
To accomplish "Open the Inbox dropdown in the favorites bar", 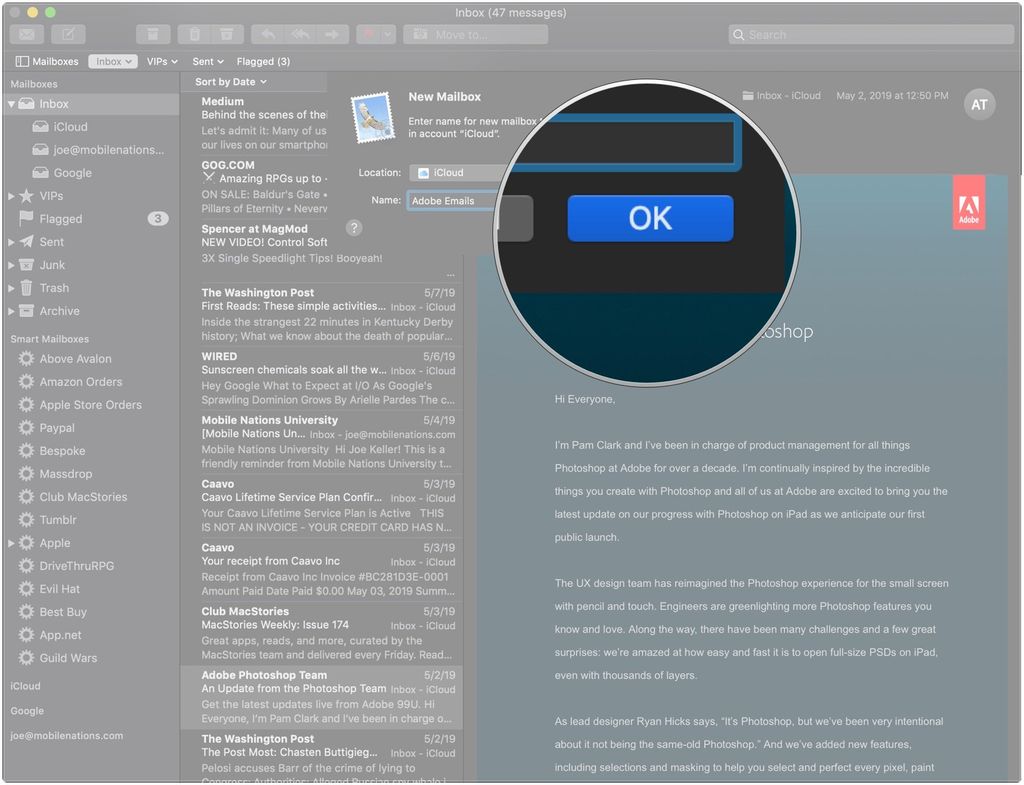I will [x=112, y=61].
